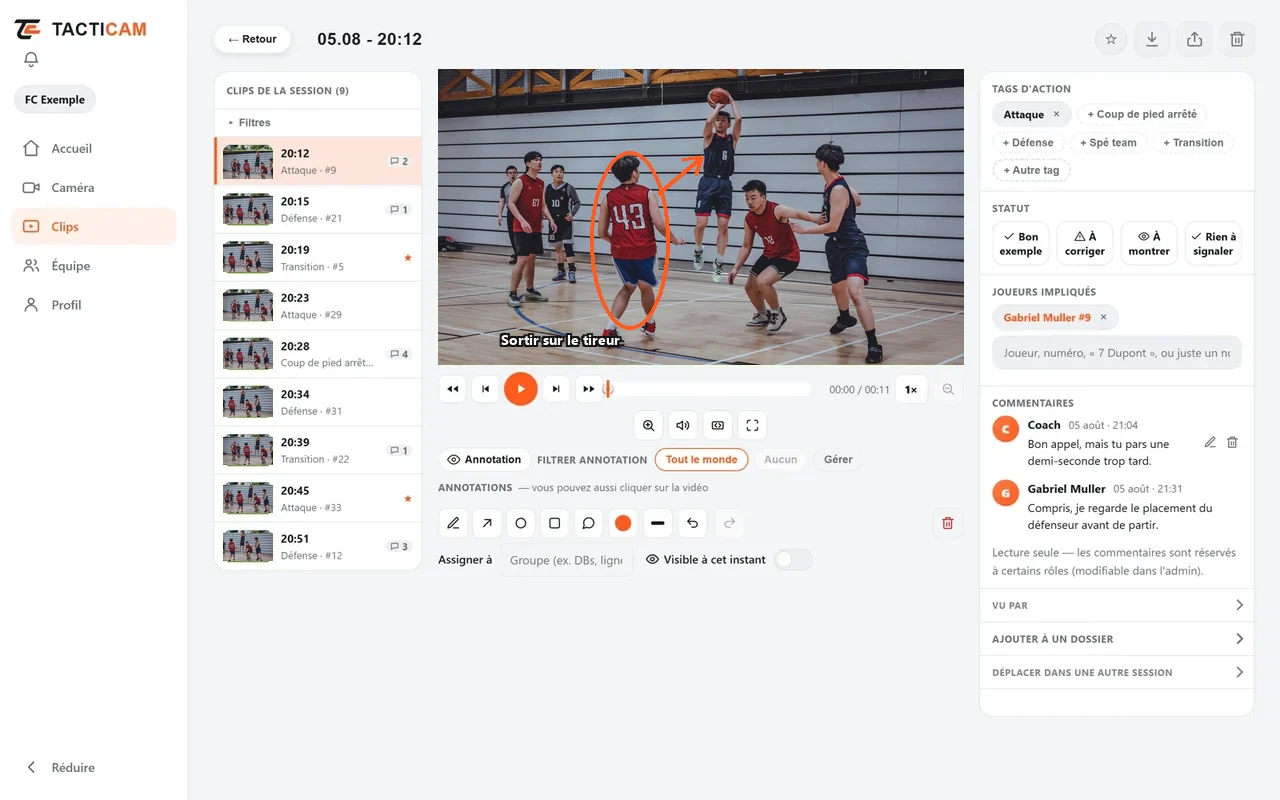Set status to 'À montrer'
The height and width of the screenshot is (800, 1280).
[x=1149, y=244]
